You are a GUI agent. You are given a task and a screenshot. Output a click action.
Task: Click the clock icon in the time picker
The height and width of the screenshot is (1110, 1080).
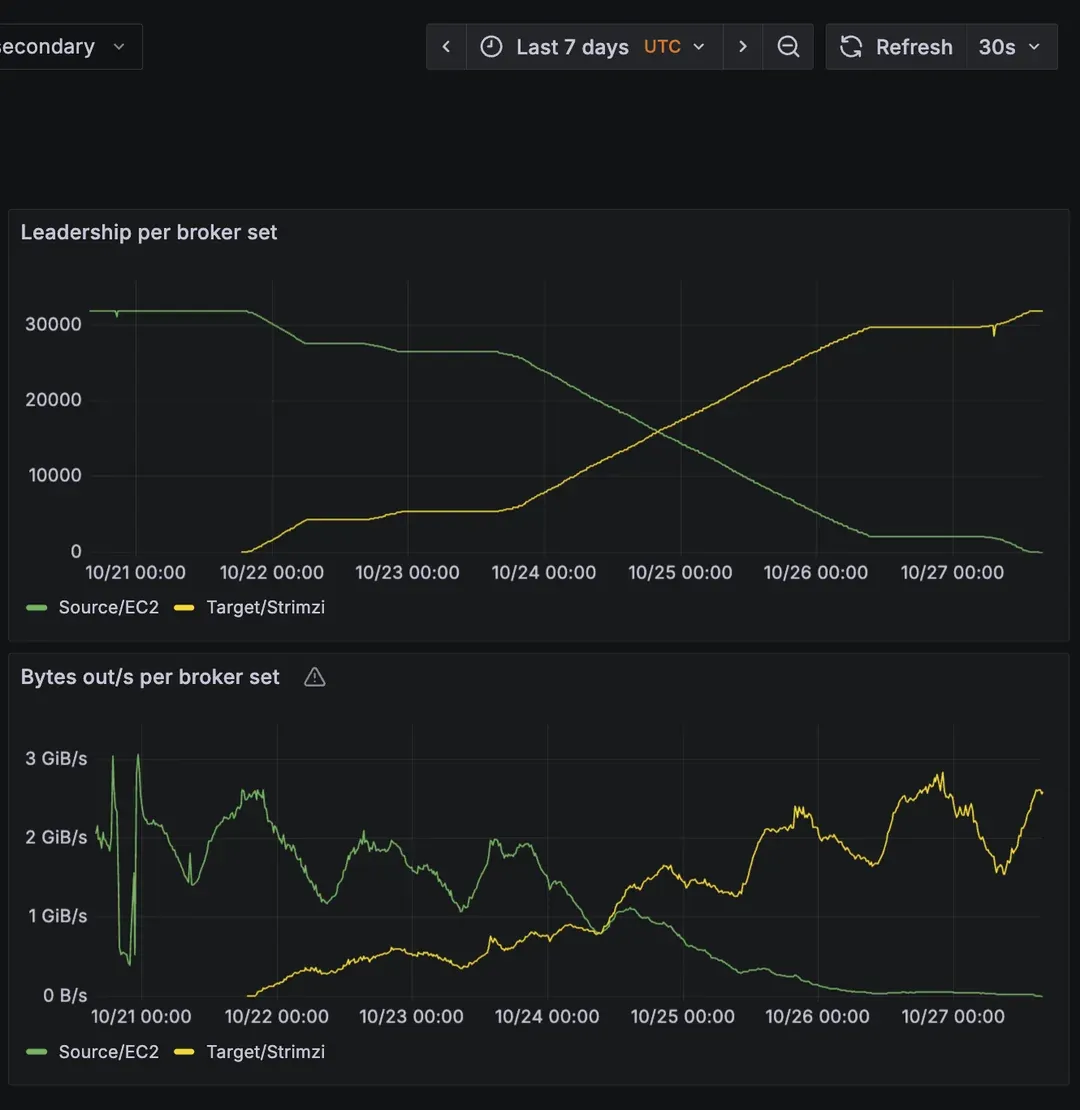(491, 46)
